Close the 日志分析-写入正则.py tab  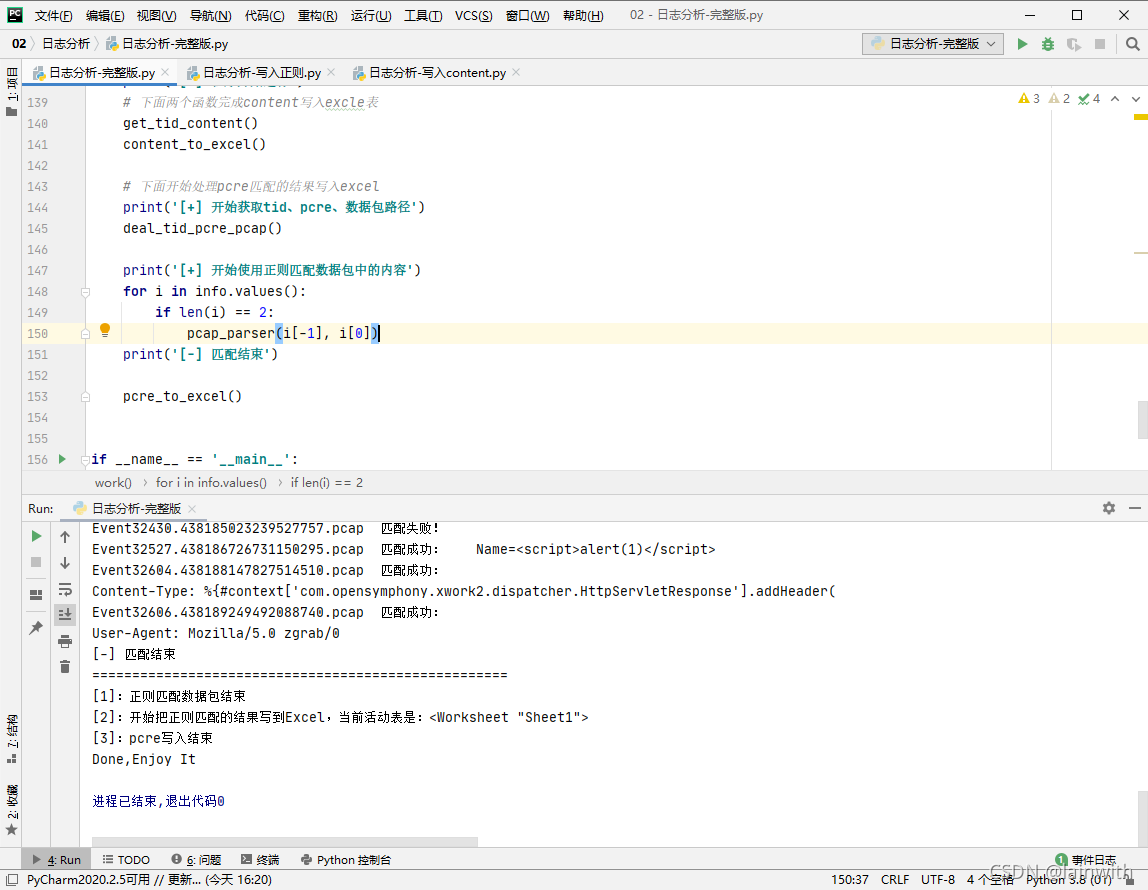pos(331,72)
